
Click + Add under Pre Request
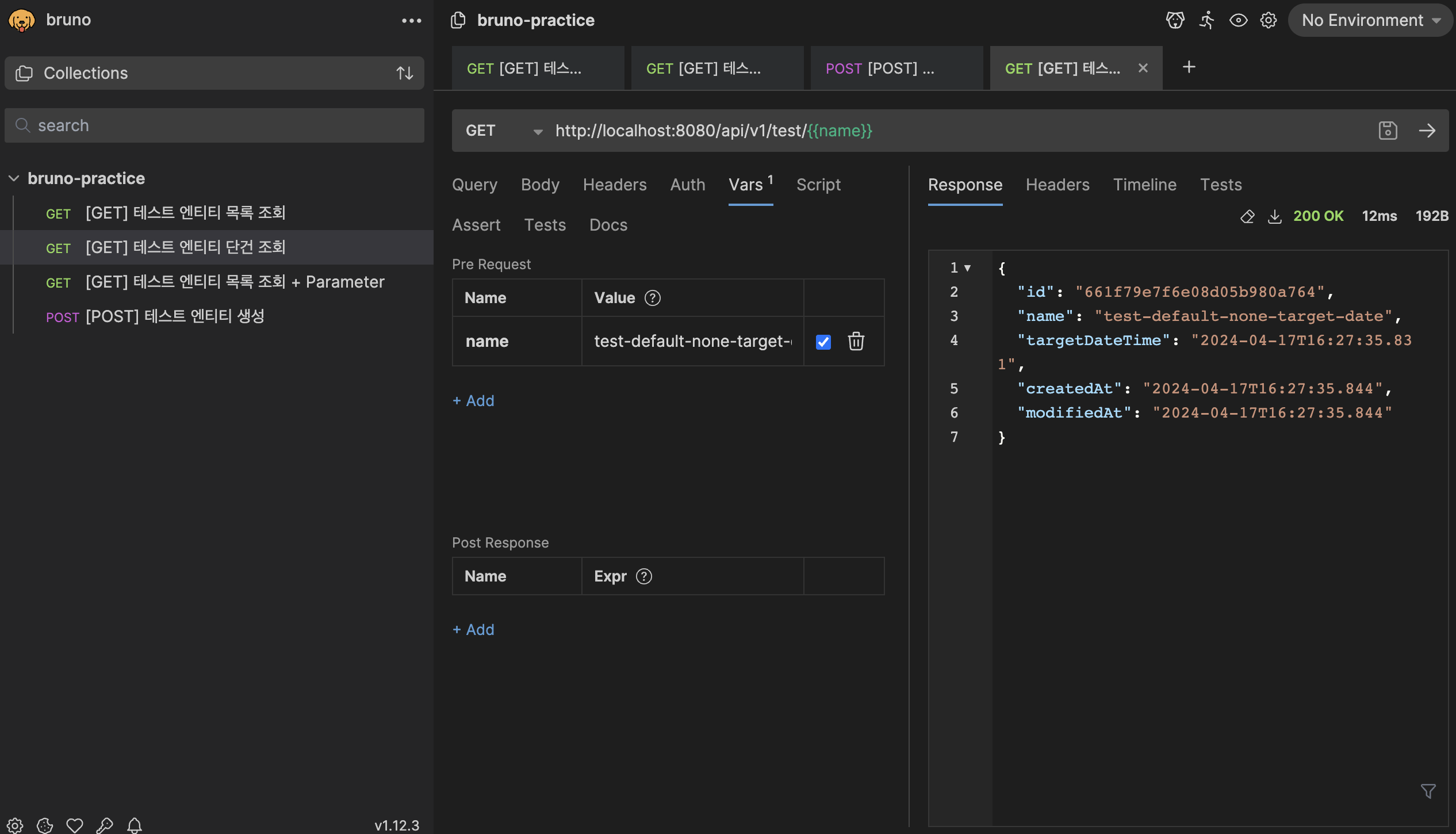coord(473,400)
